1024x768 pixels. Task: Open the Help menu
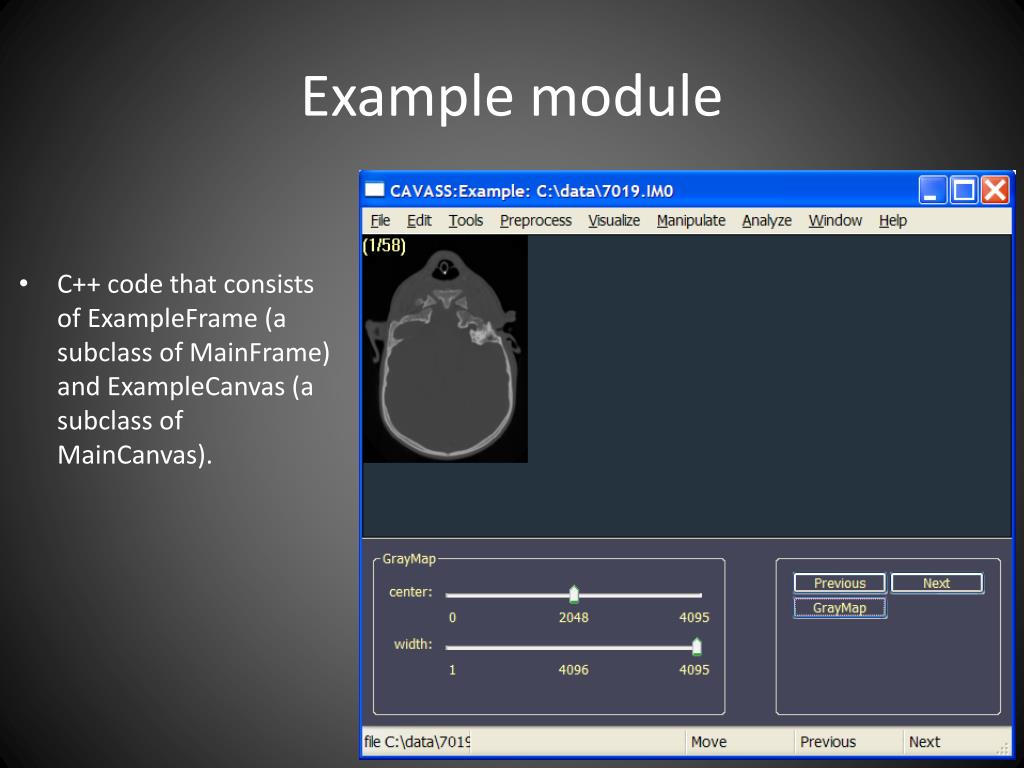pos(893,221)
